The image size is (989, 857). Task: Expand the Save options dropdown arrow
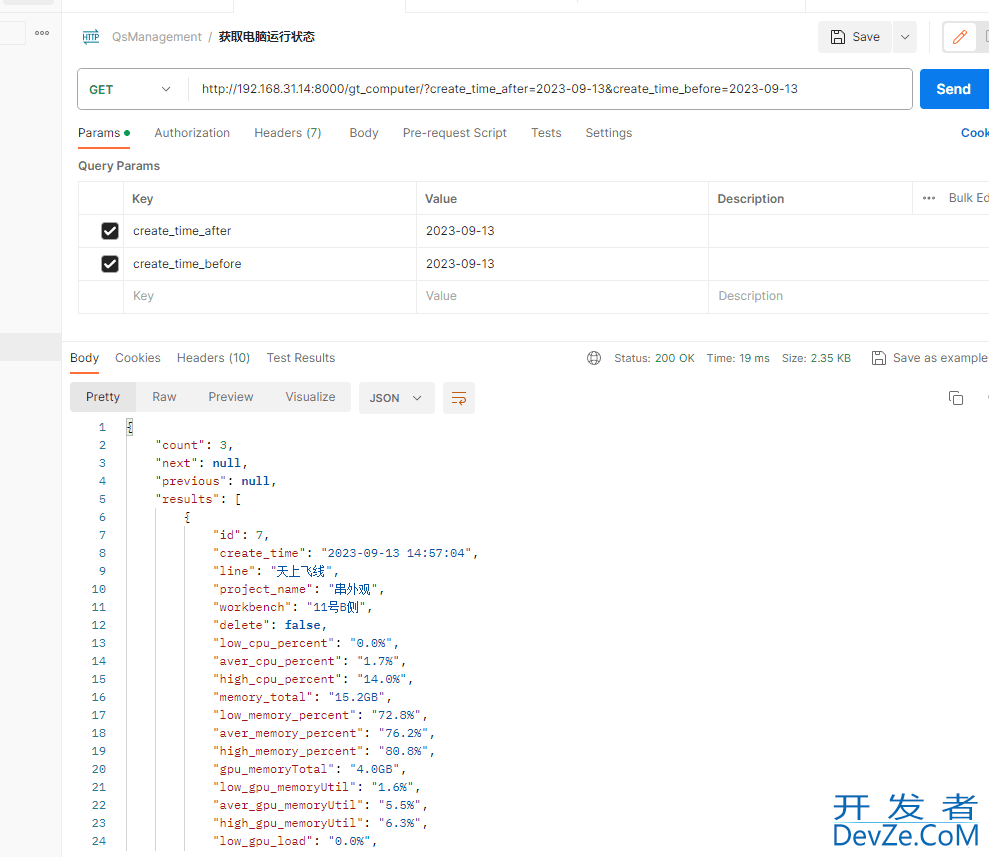pyautogui.click(x=904, y=37)
